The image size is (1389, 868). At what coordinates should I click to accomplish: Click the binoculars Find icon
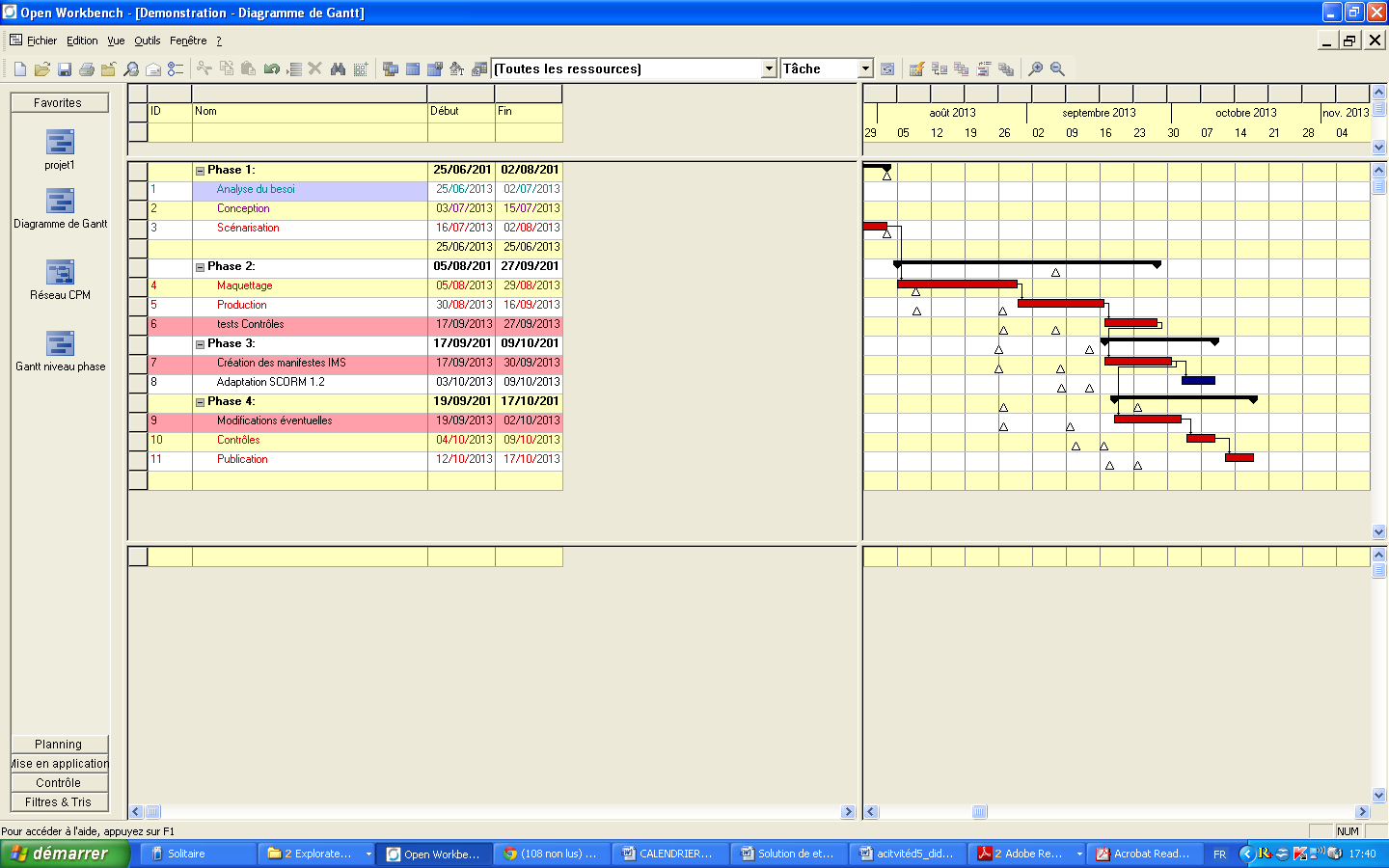pos(338,69)
